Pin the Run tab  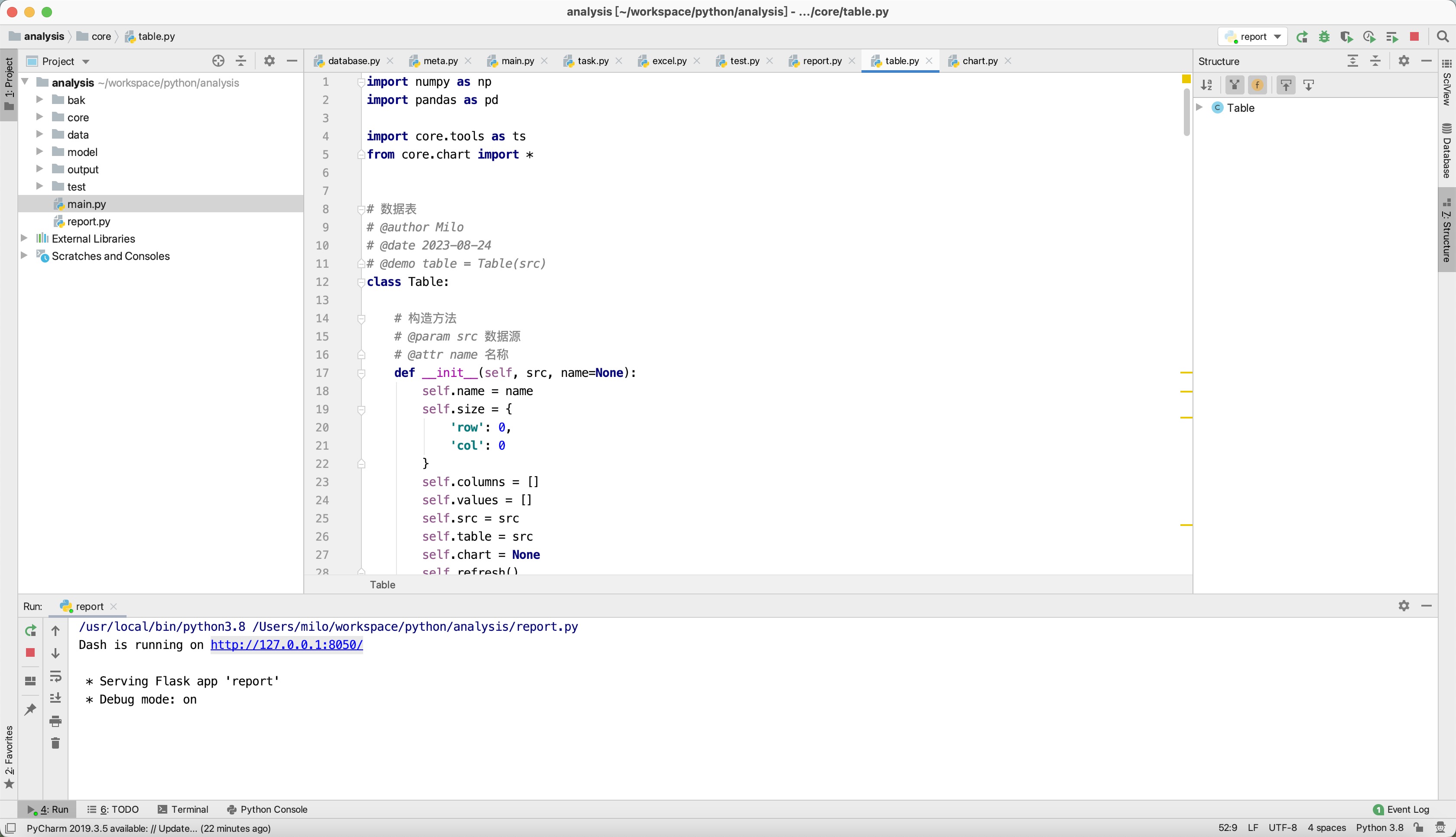(30, 709)
